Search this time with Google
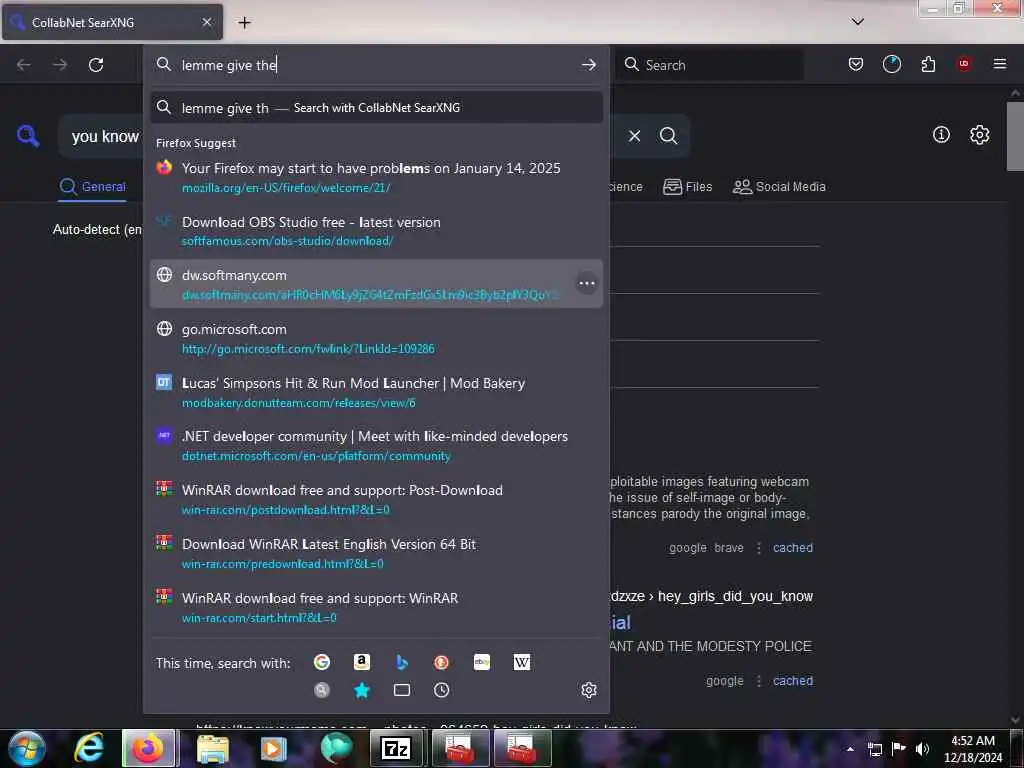1024x768 pixels. tap(322, 662)
